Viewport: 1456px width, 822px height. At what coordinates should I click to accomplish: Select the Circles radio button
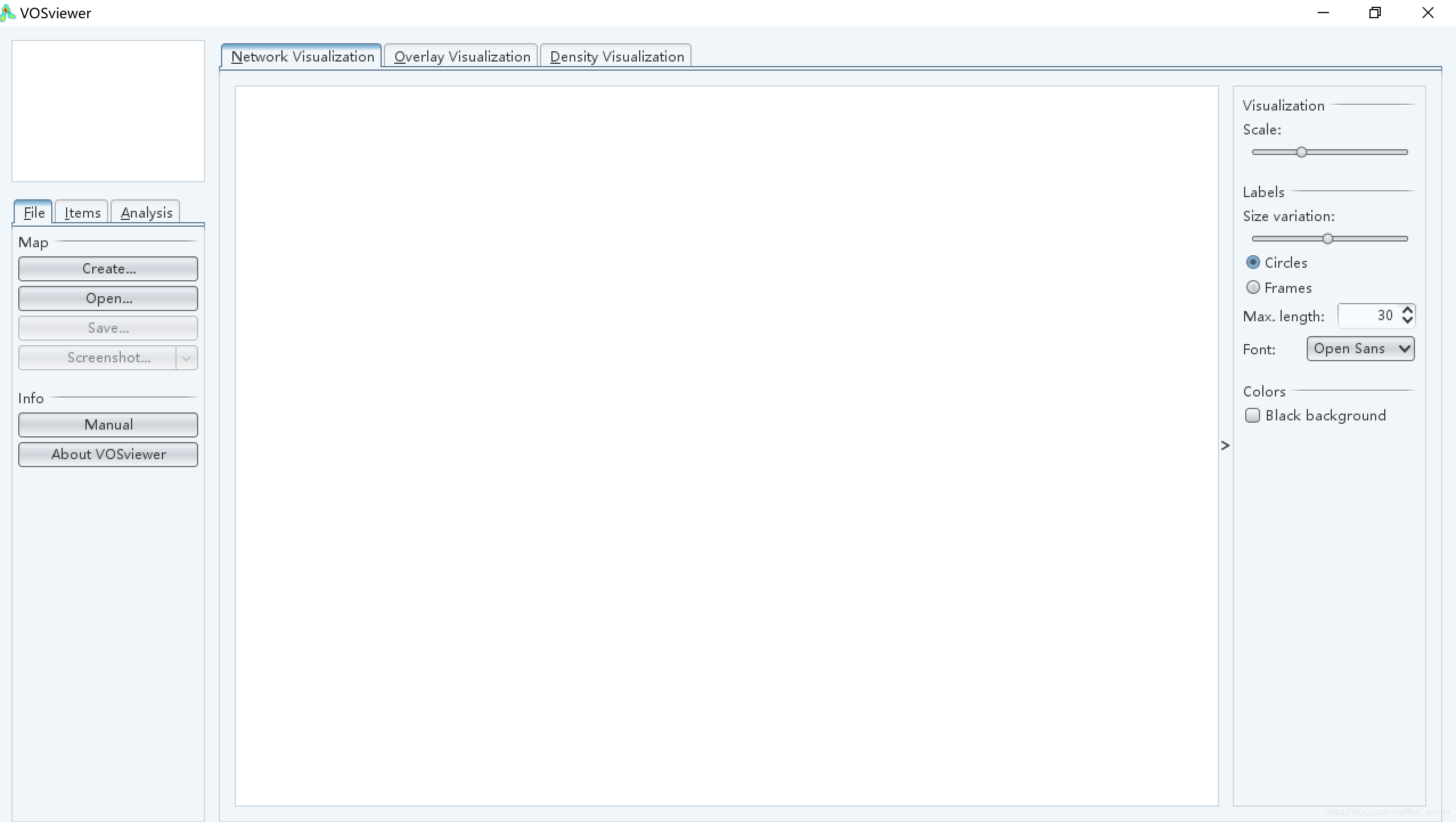click(1253, 263)
